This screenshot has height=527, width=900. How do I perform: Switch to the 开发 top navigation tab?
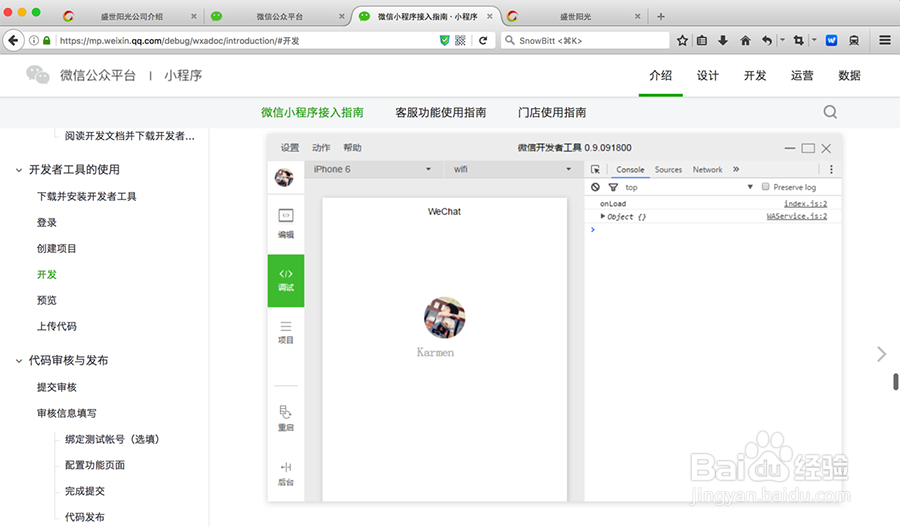pos(755,75)
